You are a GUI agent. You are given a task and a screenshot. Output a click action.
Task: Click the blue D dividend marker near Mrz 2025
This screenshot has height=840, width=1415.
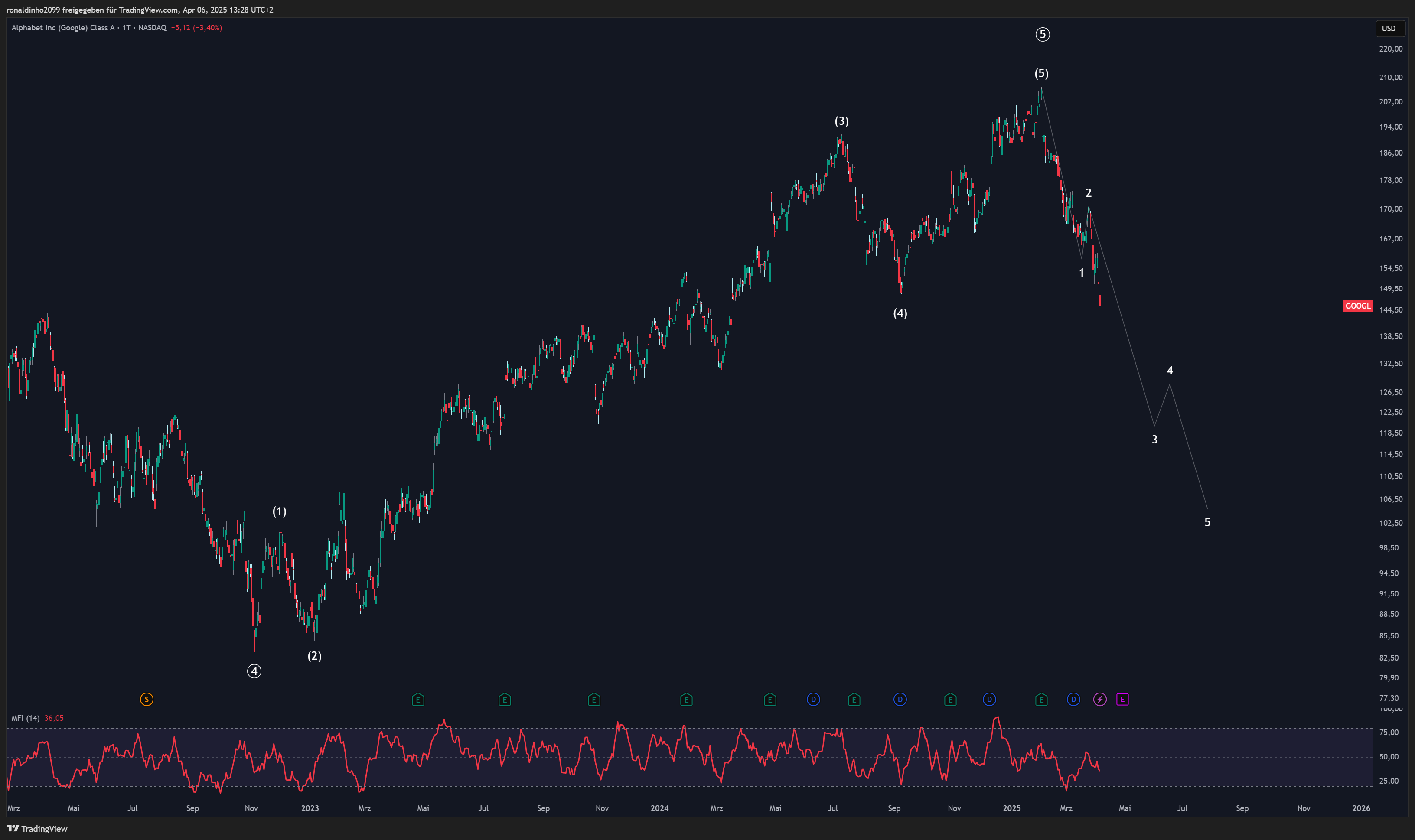(x=1073, y=700)
